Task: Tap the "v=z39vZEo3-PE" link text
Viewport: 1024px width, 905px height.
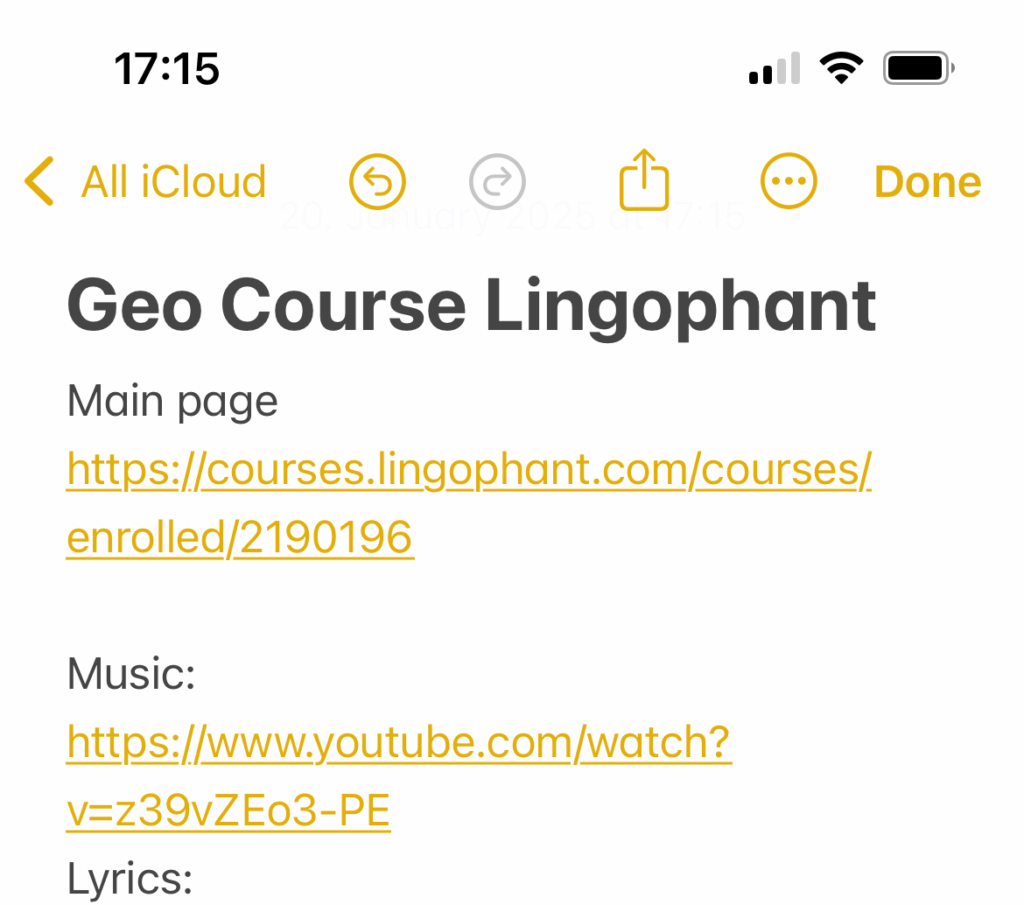Action: pyautogui.click(x=228, y=812)
